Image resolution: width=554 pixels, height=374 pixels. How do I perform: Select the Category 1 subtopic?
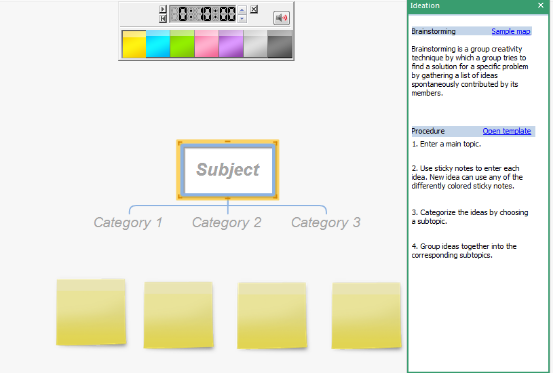coord(128,223)
